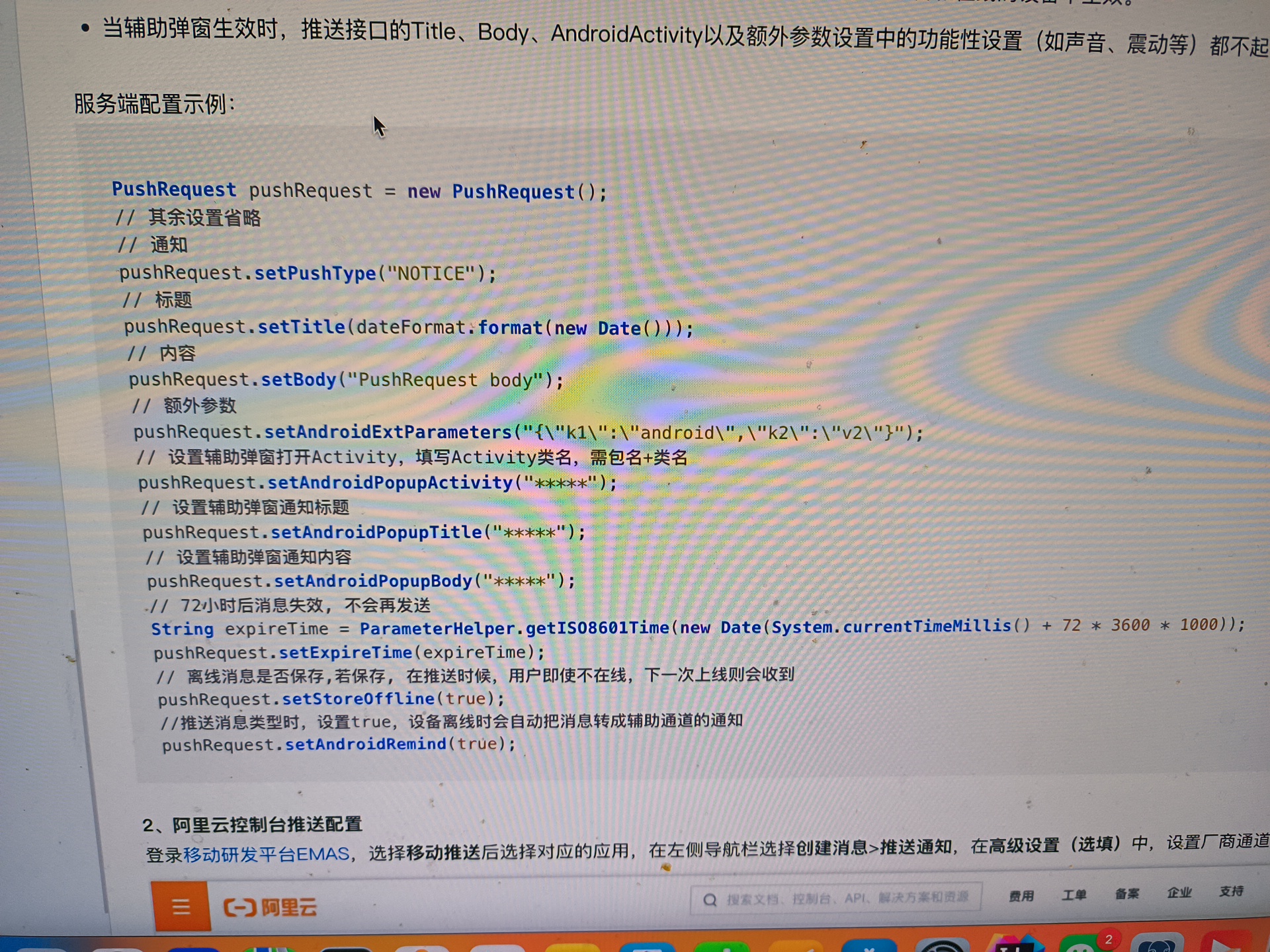Image resolution: width=1270 pixels, height=952 pixels.
Task: Open the 支持 menu
Action: point(1231,891)
